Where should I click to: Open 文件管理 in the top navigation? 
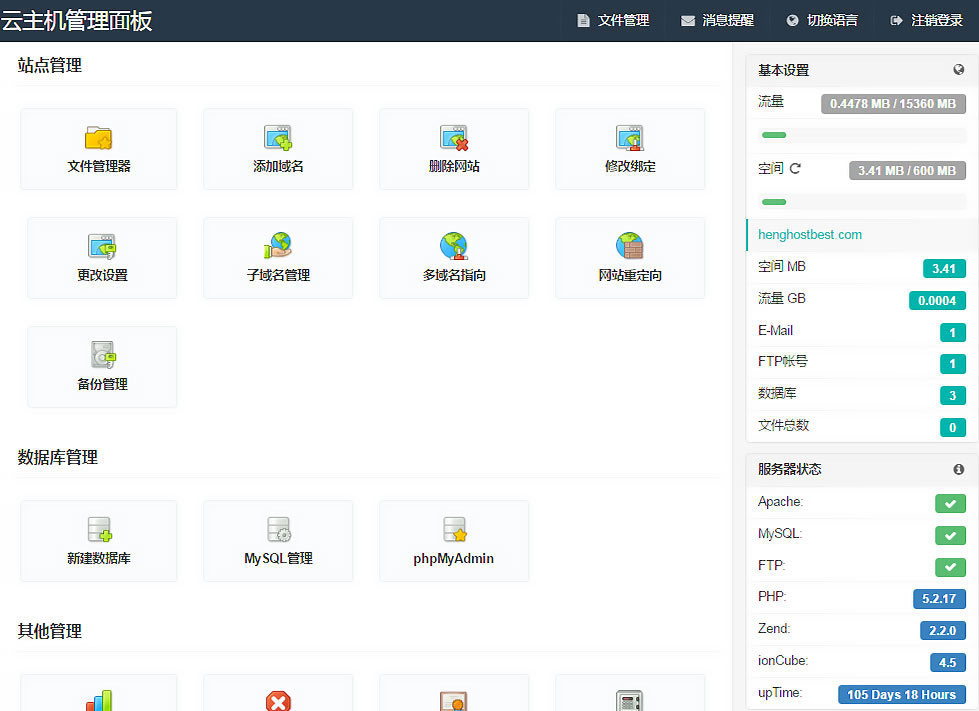tap(613, 21)
